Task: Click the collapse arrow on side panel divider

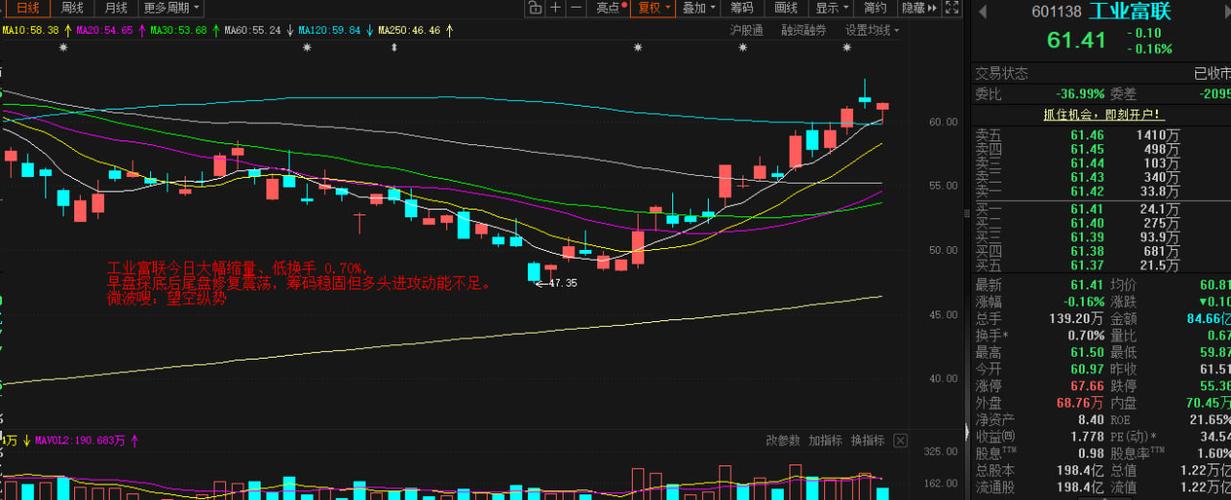Action: coord(967,433)
